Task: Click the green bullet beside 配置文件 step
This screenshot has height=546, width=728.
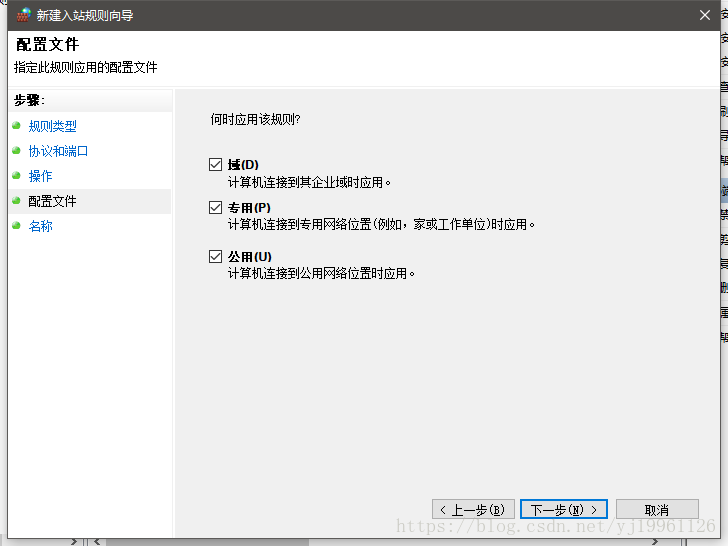Action: [x=16, y=201]
